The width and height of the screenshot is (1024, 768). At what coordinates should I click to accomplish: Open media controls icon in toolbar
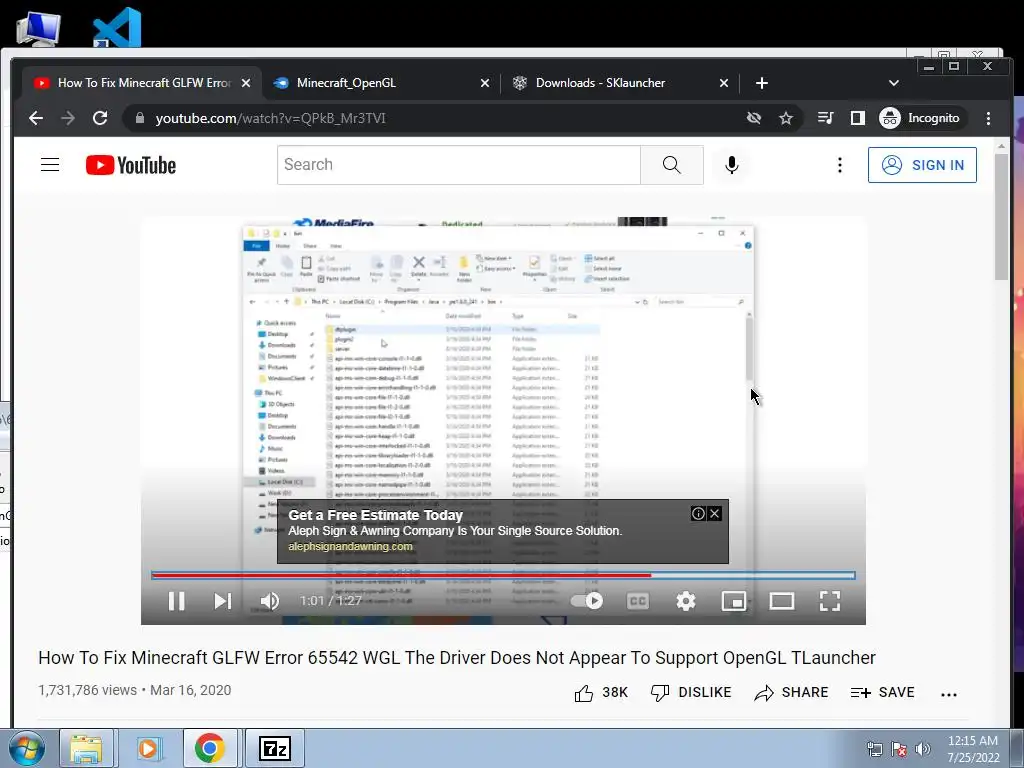pos(825,118)
